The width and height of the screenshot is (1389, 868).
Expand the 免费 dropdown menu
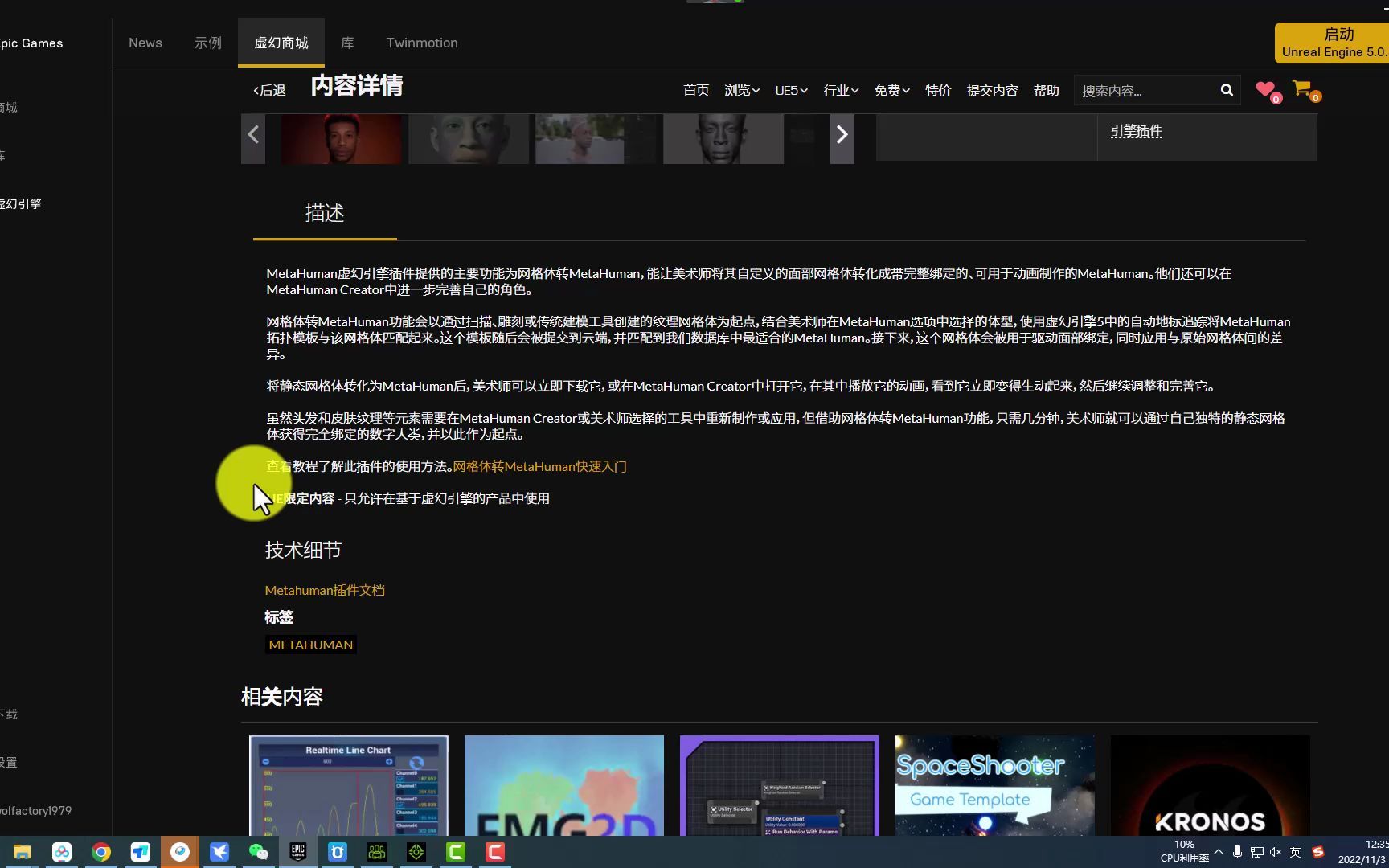click(891, 90)
